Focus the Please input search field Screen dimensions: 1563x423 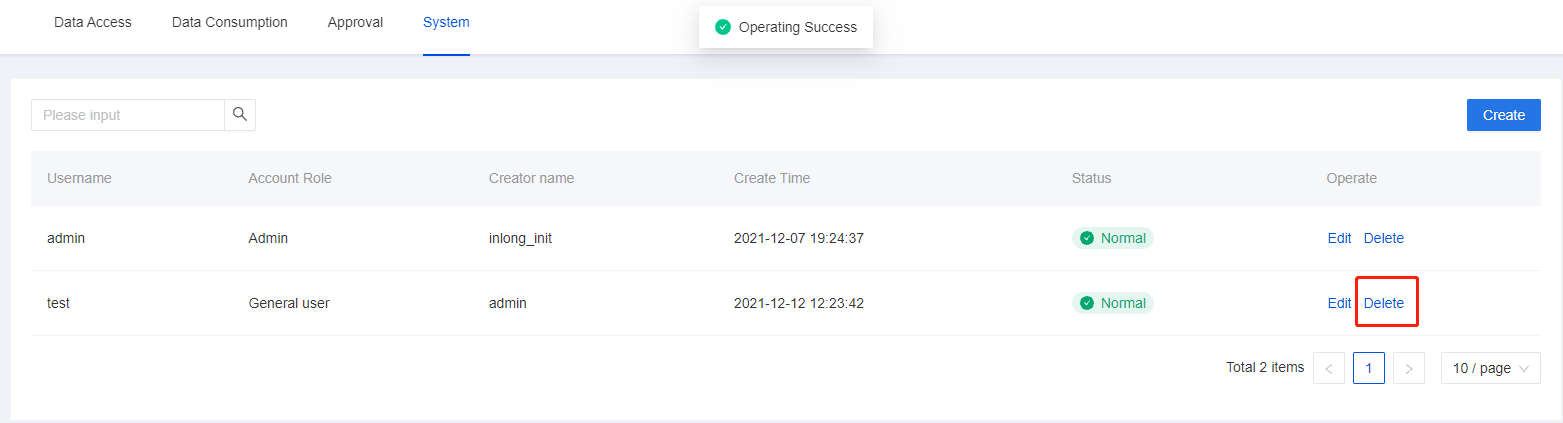[128, 115]
